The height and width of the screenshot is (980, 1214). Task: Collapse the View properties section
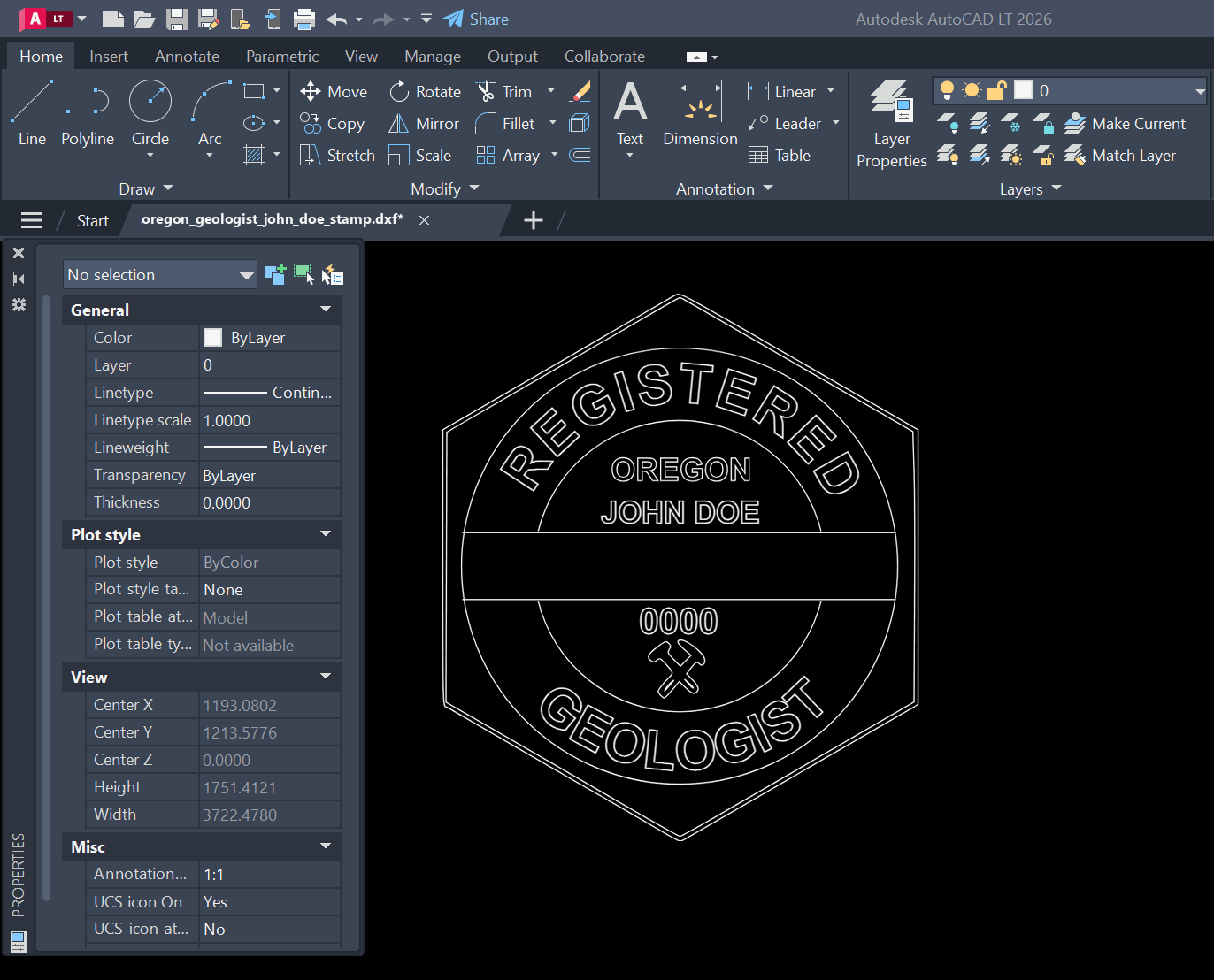click(x=326, y=677)
